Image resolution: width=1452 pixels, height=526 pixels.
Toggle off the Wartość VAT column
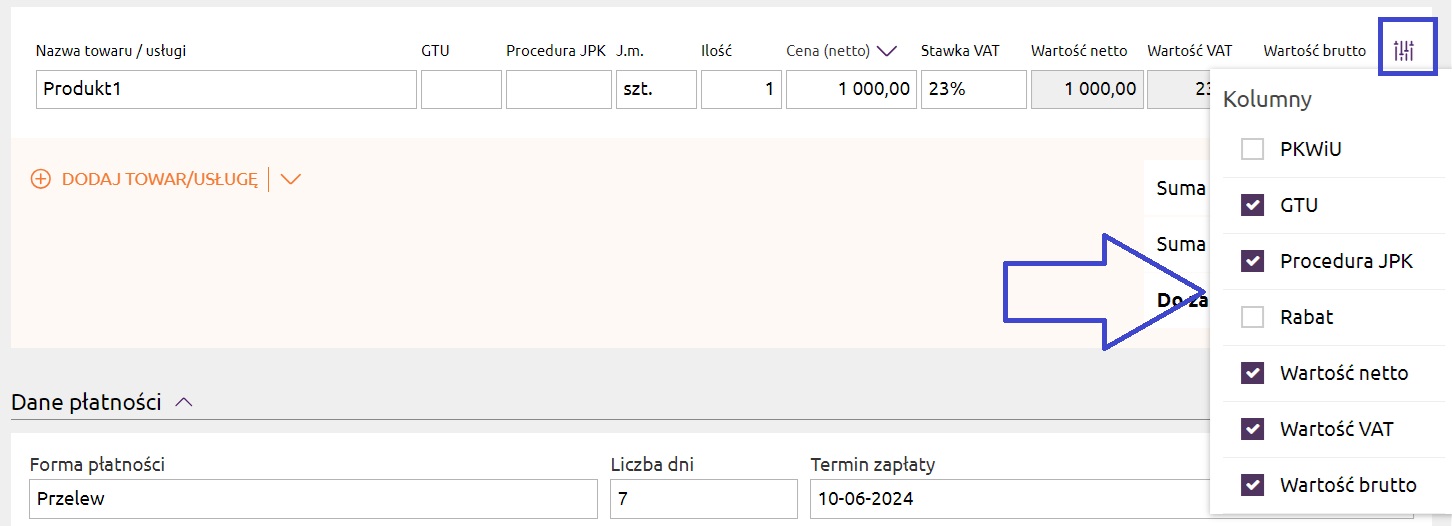coord(1252,429)
